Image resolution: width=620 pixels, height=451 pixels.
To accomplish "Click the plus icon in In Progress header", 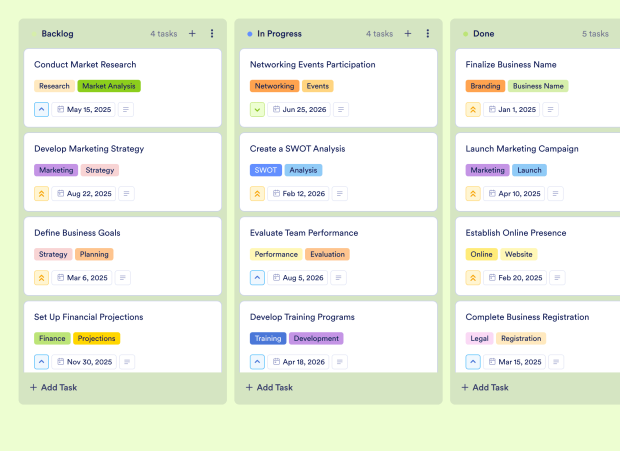I will (408, 34).
